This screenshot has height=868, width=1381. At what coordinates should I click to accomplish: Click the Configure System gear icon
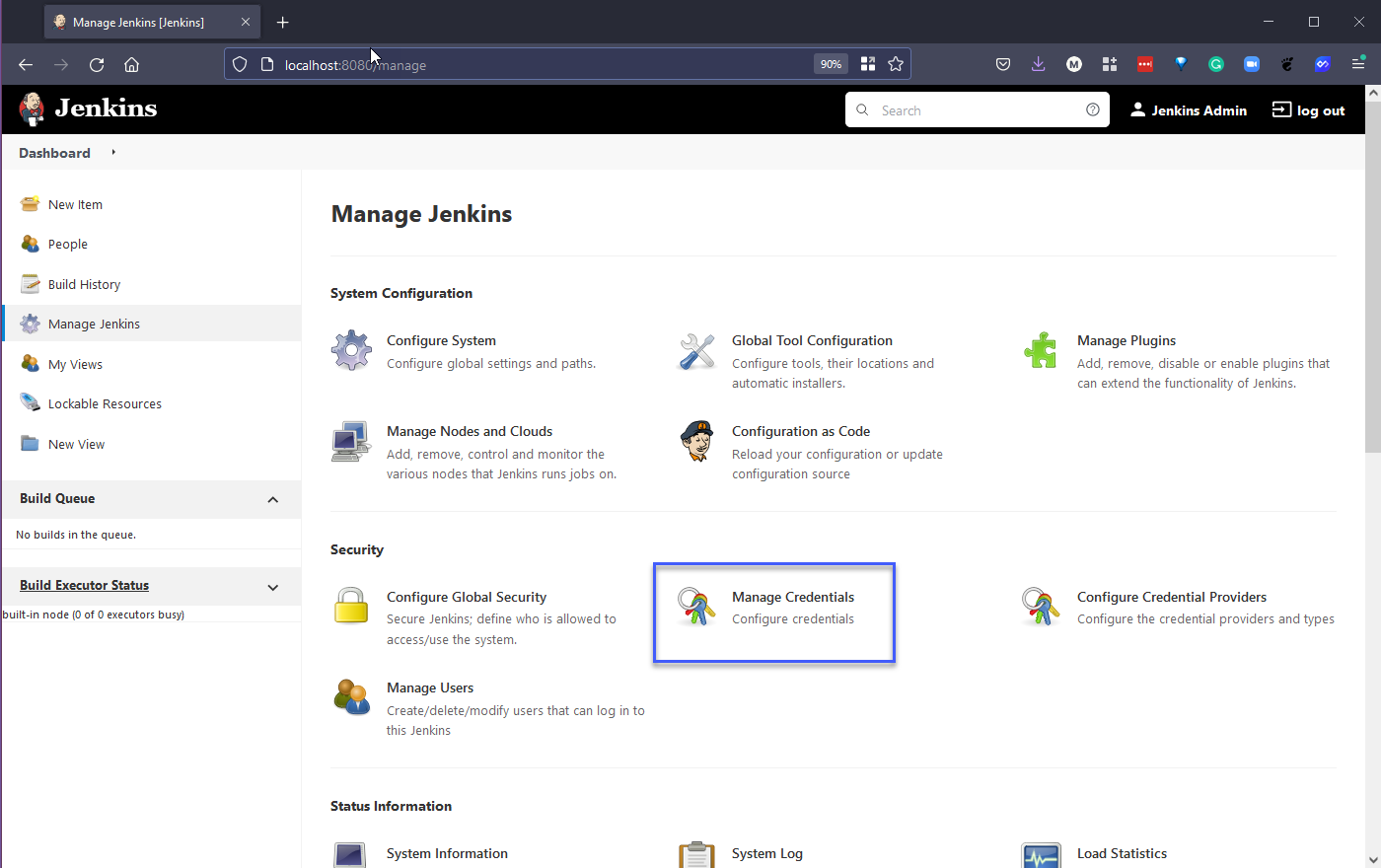[351, 350]
